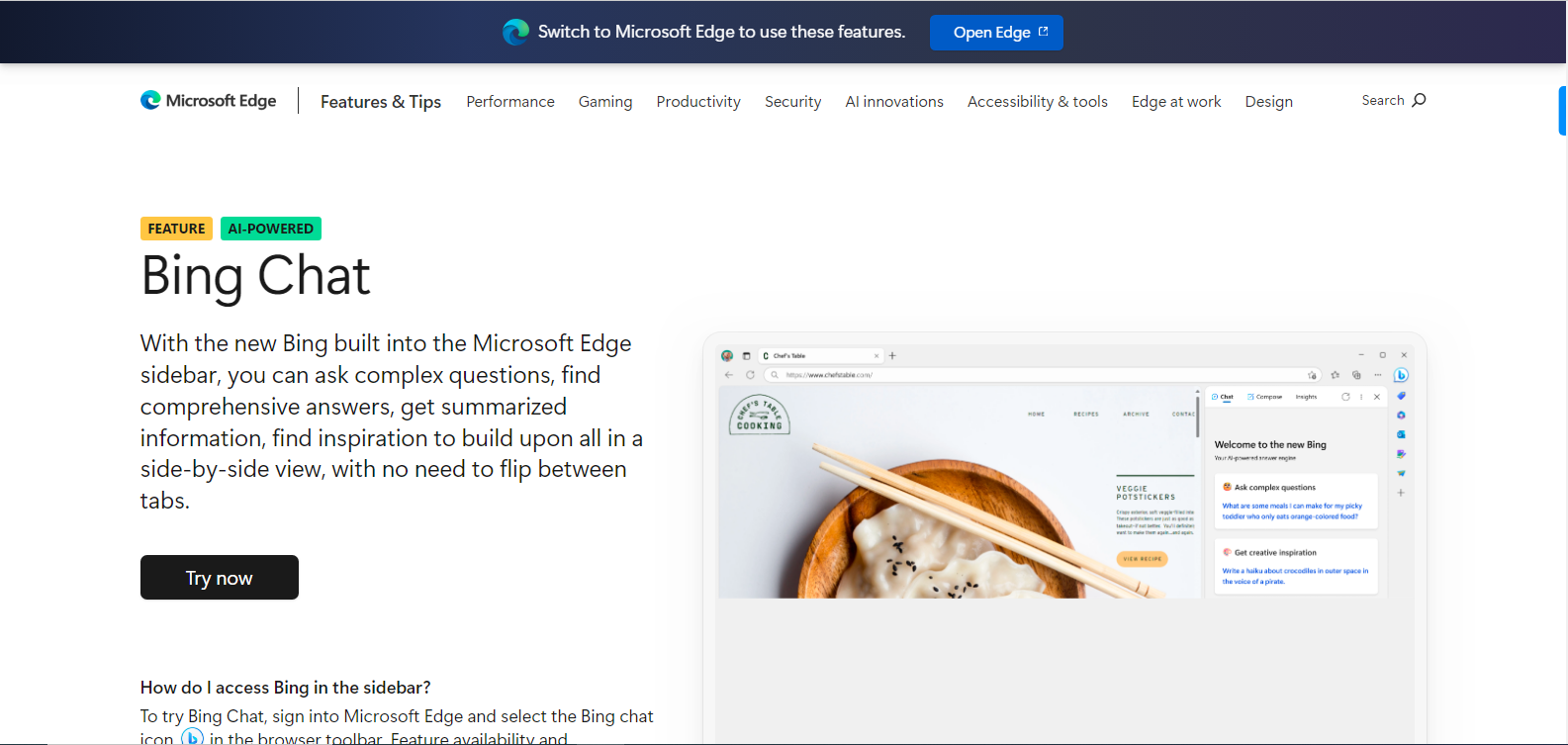Click the Edge logo in the top banner

[515, 33]
